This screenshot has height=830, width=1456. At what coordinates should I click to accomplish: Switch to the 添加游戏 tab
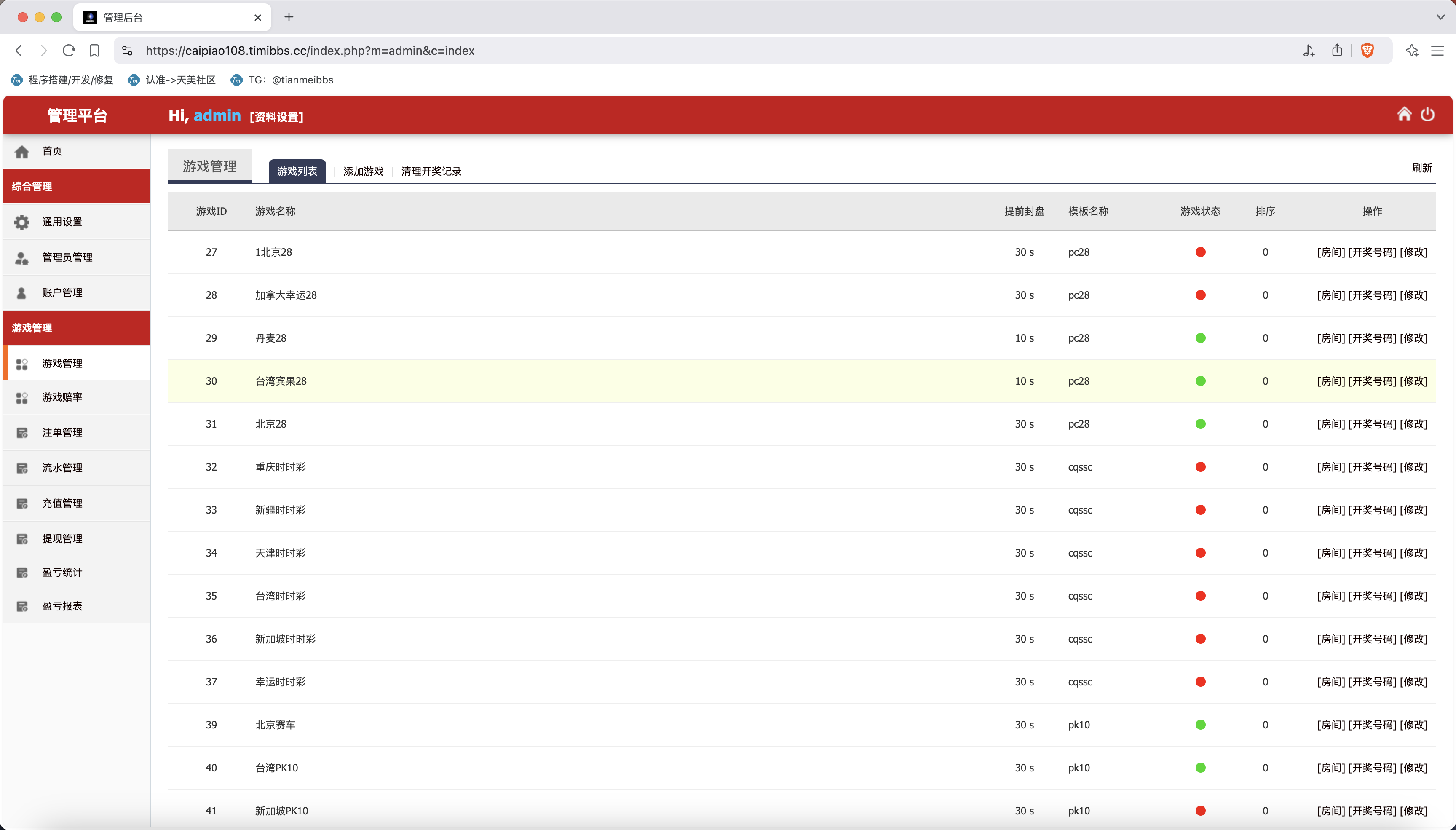363,171
